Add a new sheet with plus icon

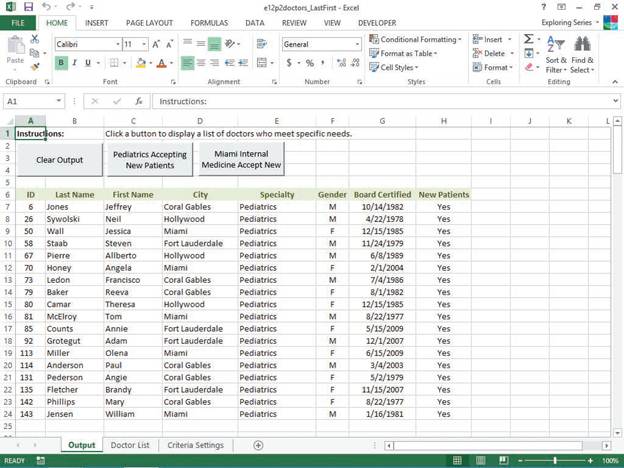click(258, 445)
